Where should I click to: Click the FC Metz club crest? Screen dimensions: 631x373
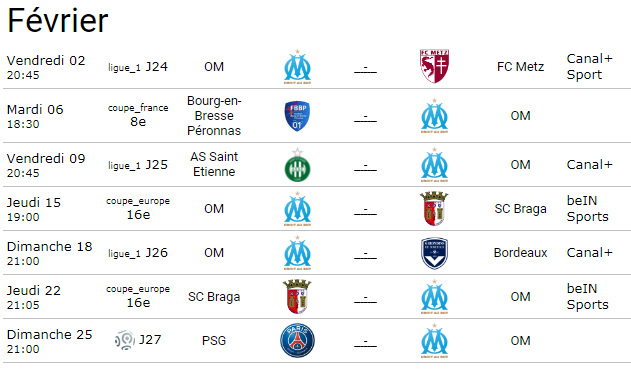434,66
